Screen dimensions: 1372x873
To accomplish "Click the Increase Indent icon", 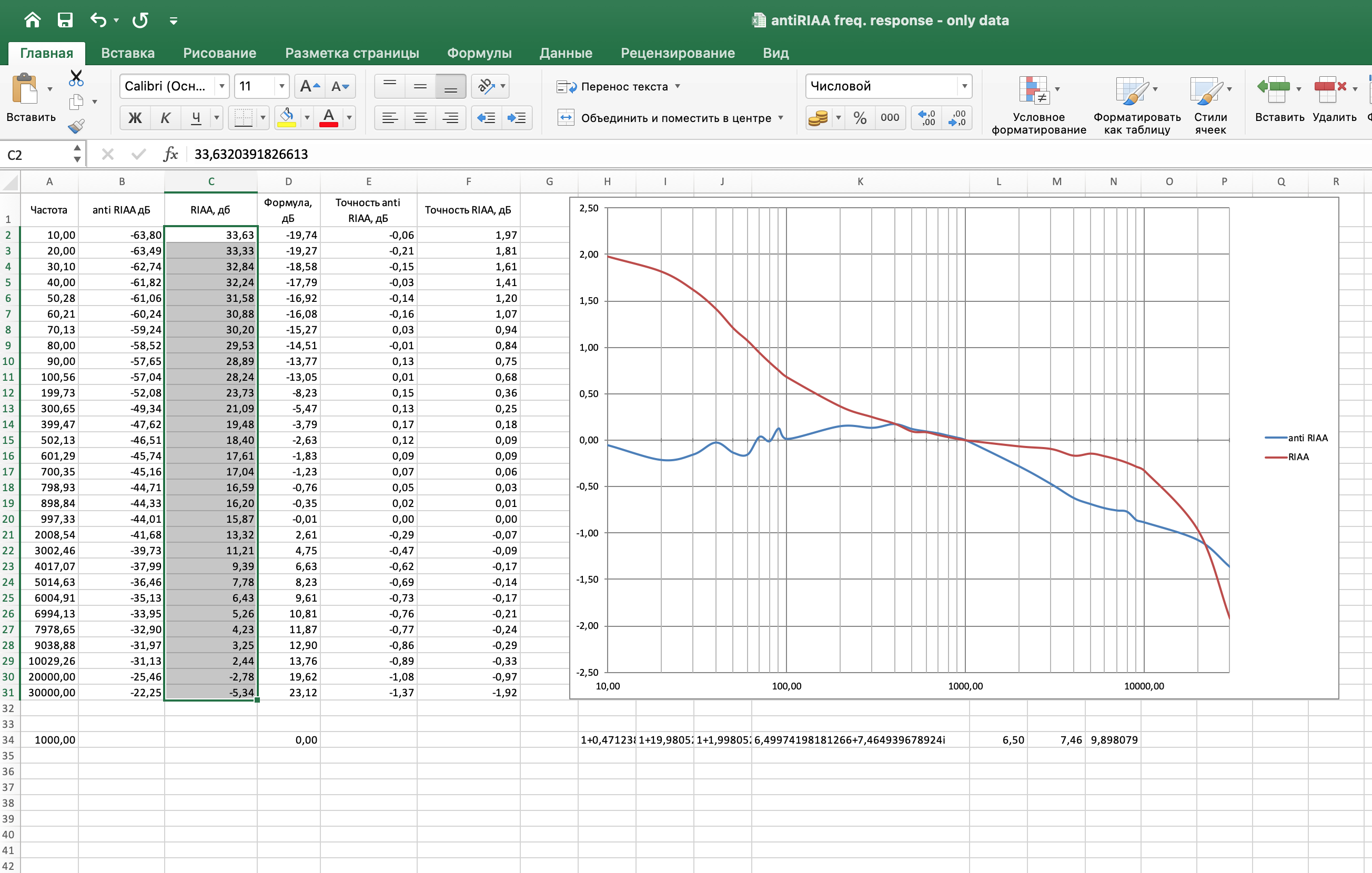I will pyautogui.click(x=517, y=118).
